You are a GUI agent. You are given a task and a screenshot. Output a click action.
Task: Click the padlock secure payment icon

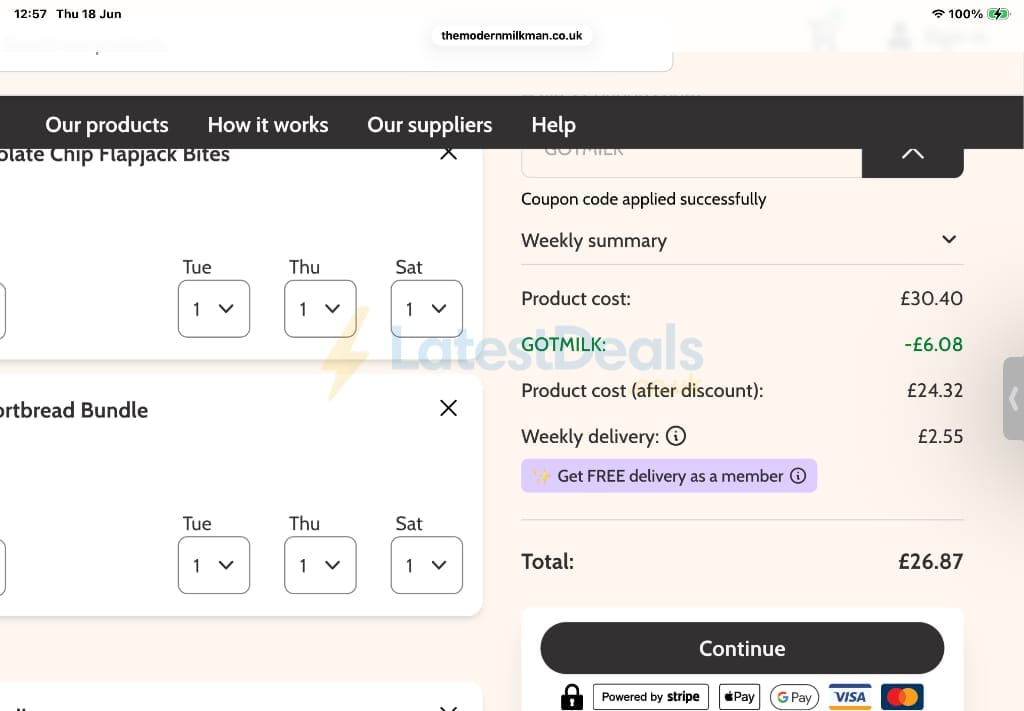571,697
